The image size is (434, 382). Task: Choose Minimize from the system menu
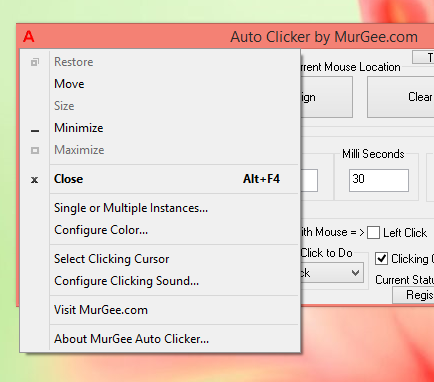pyautogui.click(x=159, y=128)
